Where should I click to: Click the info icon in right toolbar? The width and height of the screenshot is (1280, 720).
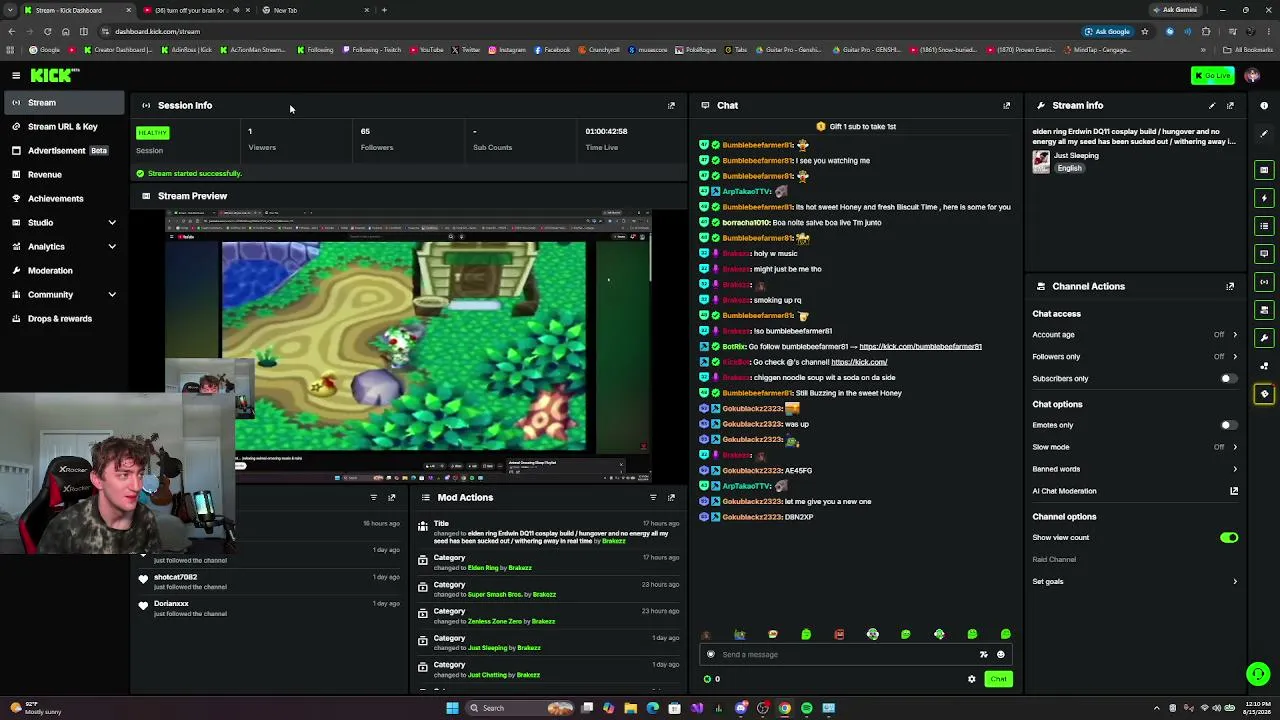(x=1264, y=105)
